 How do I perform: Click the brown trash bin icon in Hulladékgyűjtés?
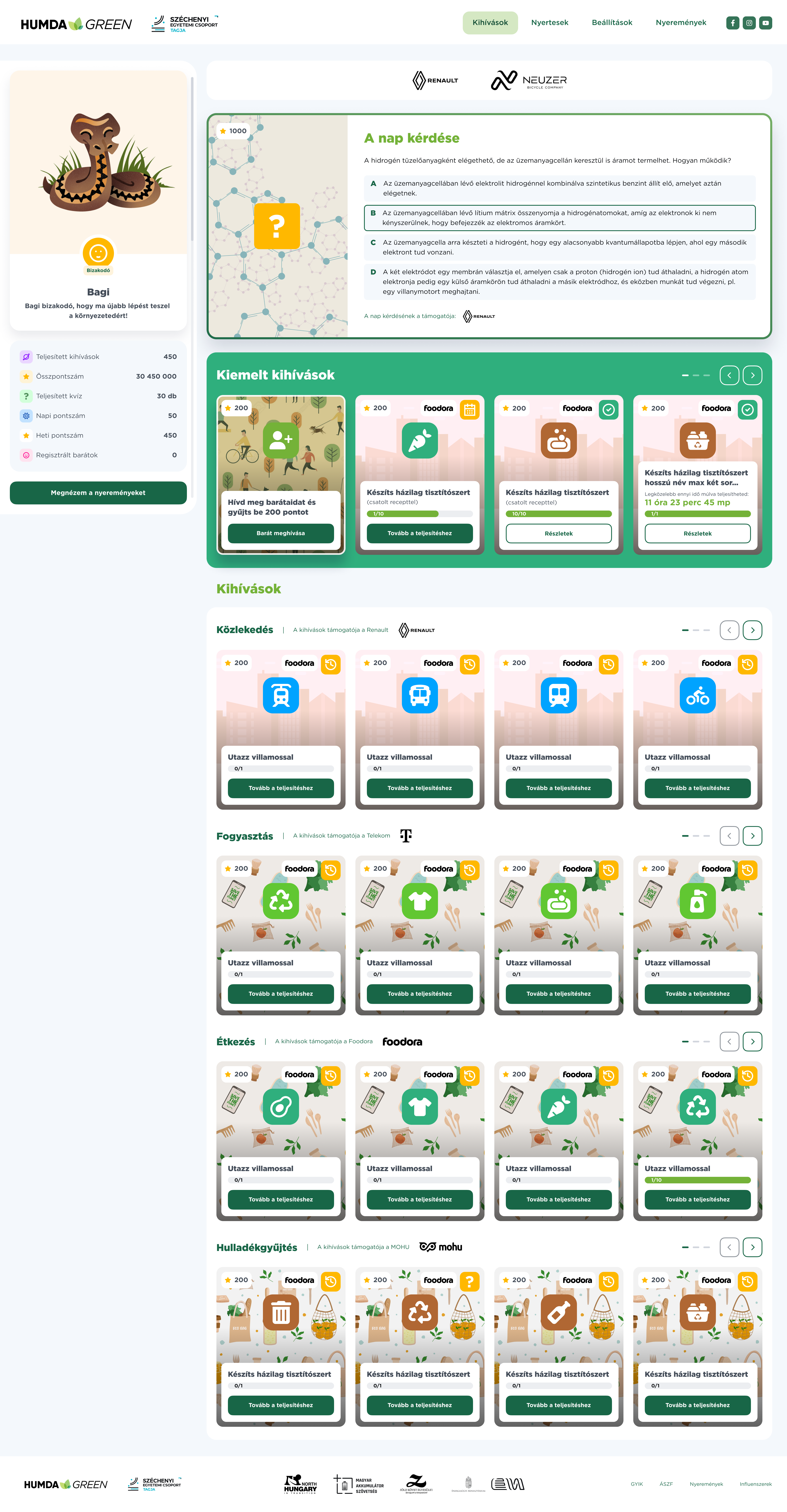tap(281, 1312)
